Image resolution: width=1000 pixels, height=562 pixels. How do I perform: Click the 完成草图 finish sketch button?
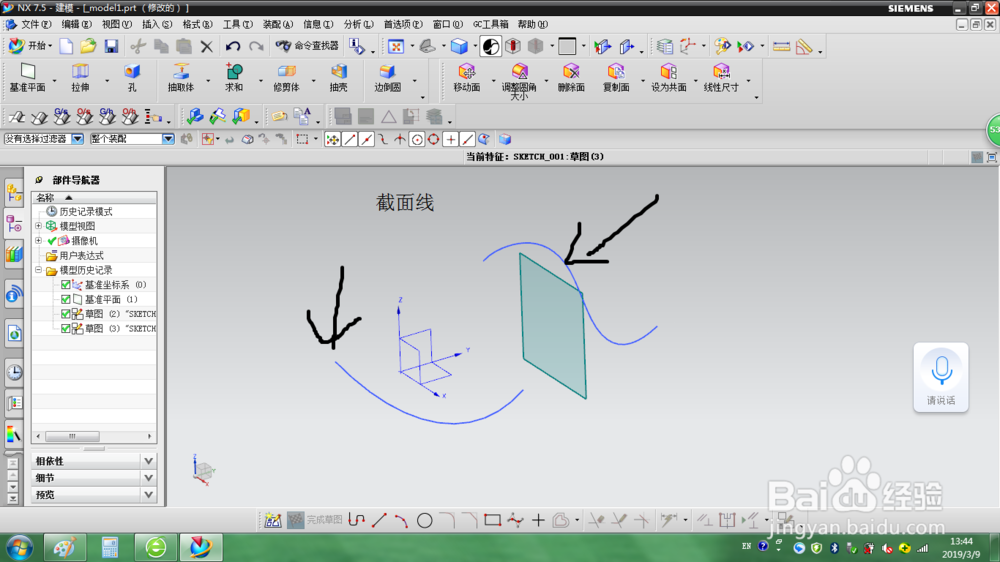[315, 521]
